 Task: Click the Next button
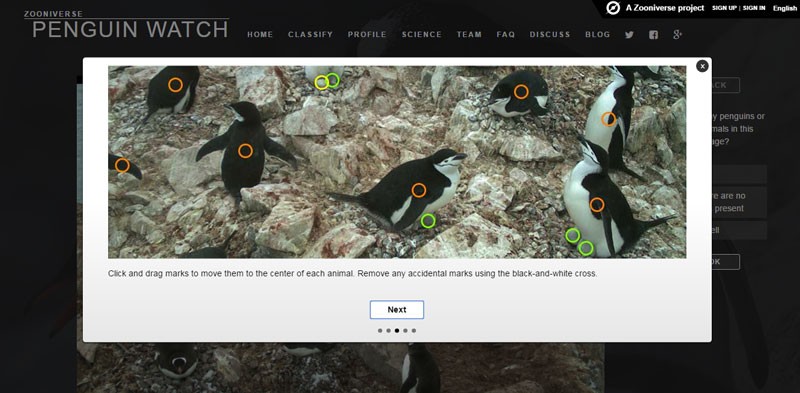[x=397, y=310]
